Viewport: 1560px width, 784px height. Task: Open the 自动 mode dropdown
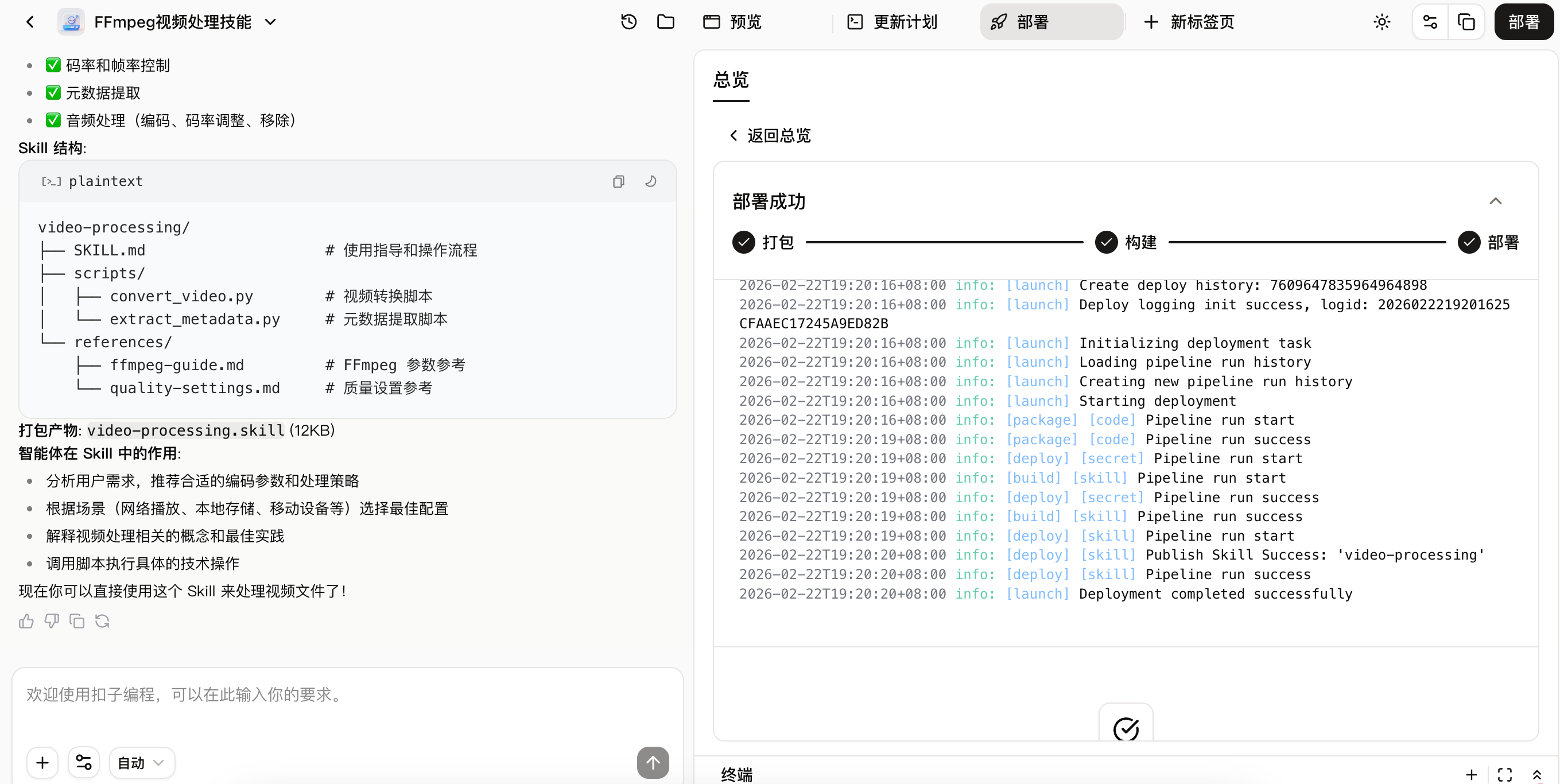[x=141, y=762]
